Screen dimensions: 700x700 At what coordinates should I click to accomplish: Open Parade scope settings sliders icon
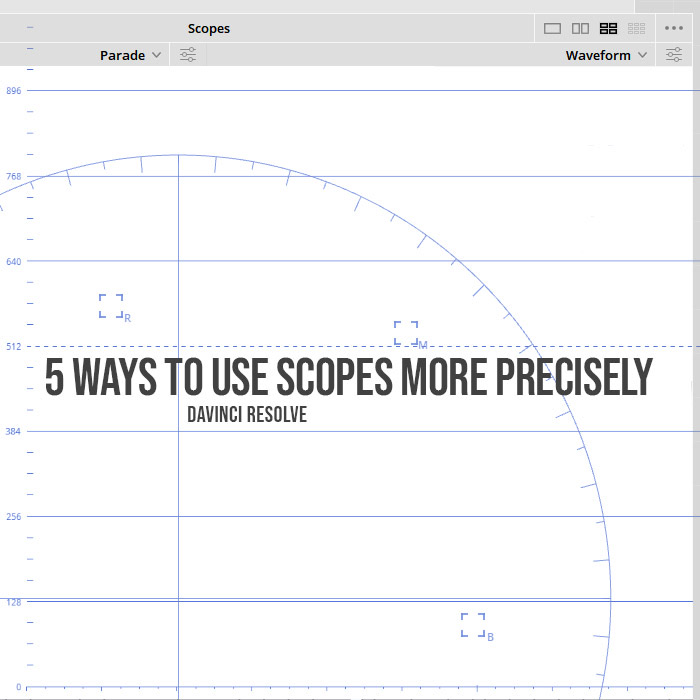point(188,55)
